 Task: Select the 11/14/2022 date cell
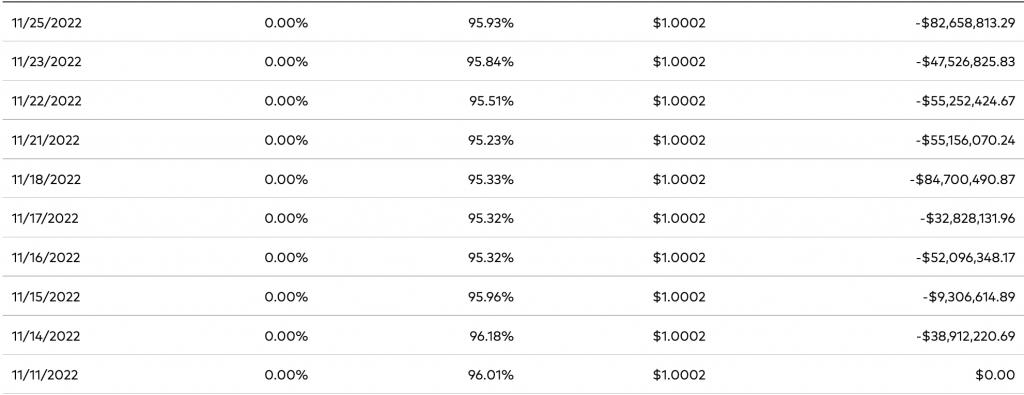46,336
